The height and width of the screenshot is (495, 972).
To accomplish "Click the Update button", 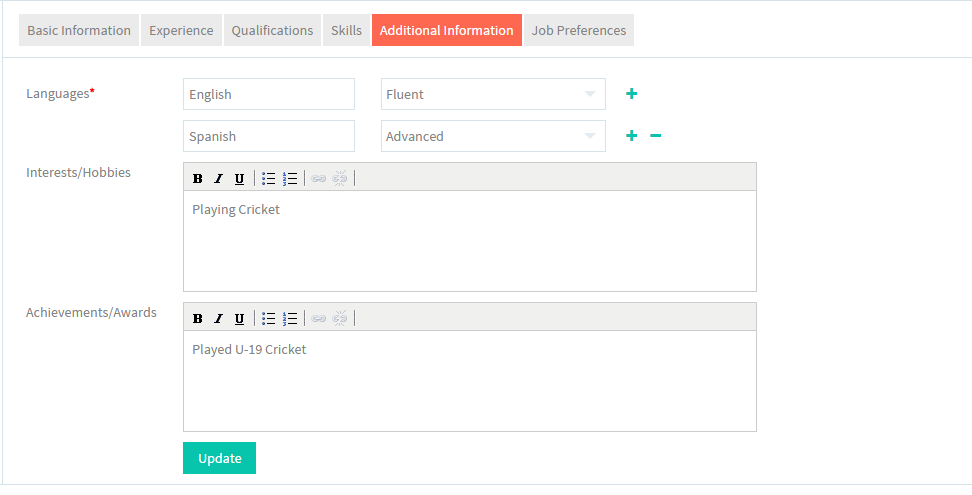I will 219,458.
